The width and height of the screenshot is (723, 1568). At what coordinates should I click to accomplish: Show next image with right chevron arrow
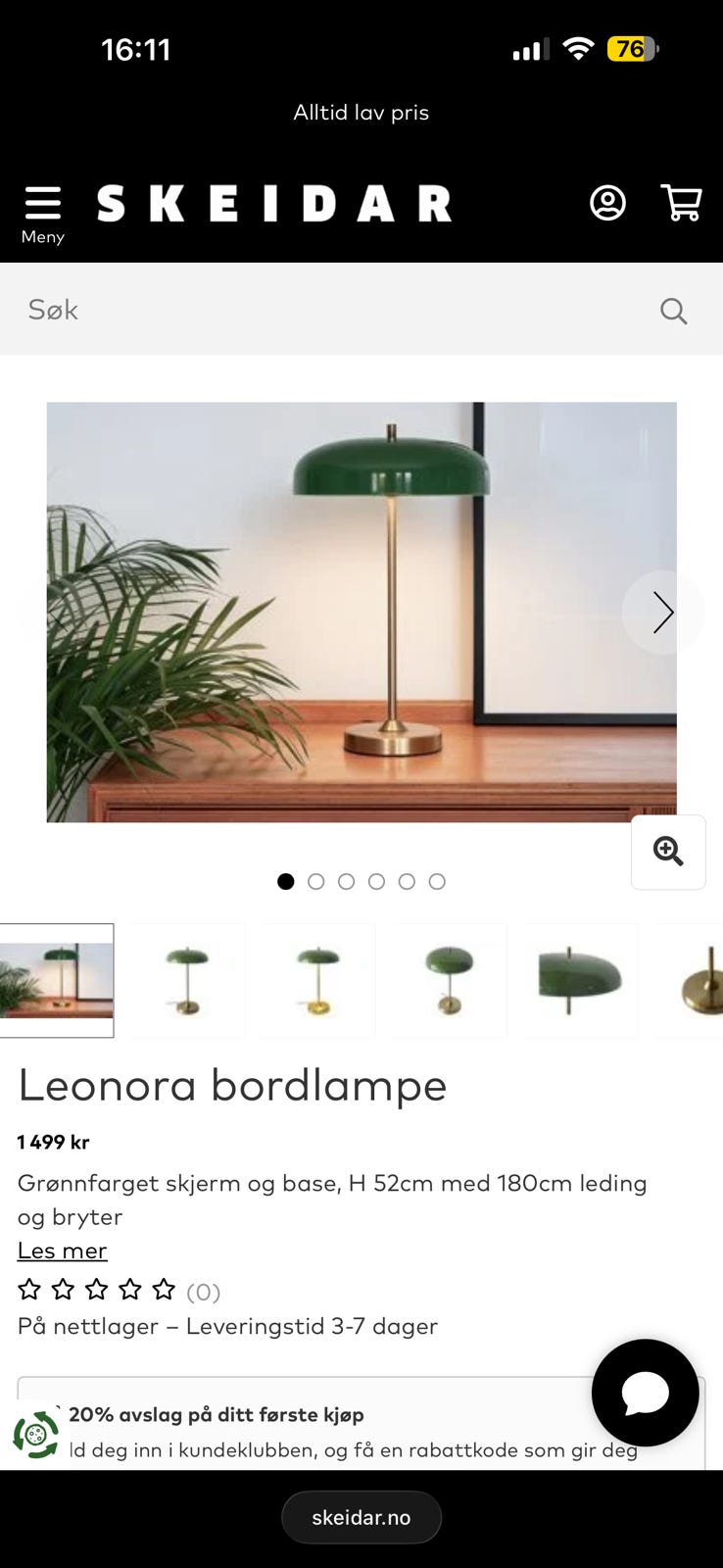[663, 612]
